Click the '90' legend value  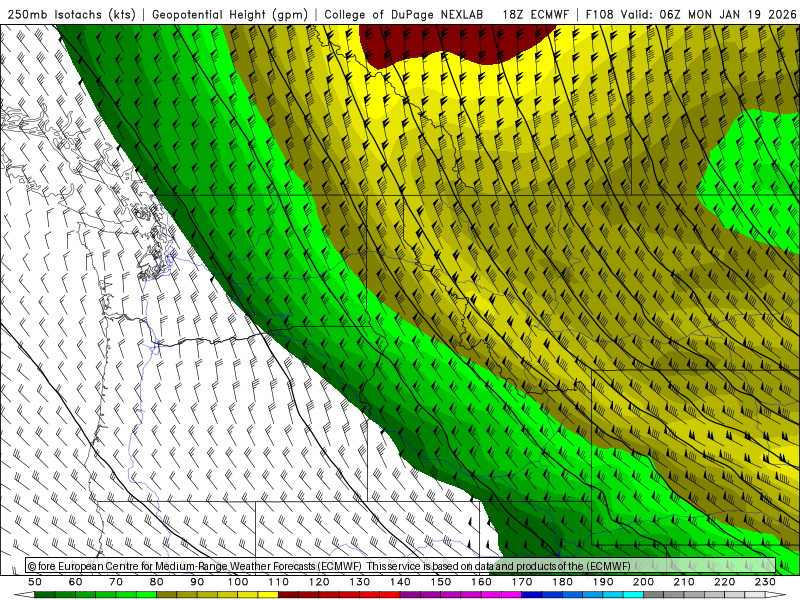197,582
